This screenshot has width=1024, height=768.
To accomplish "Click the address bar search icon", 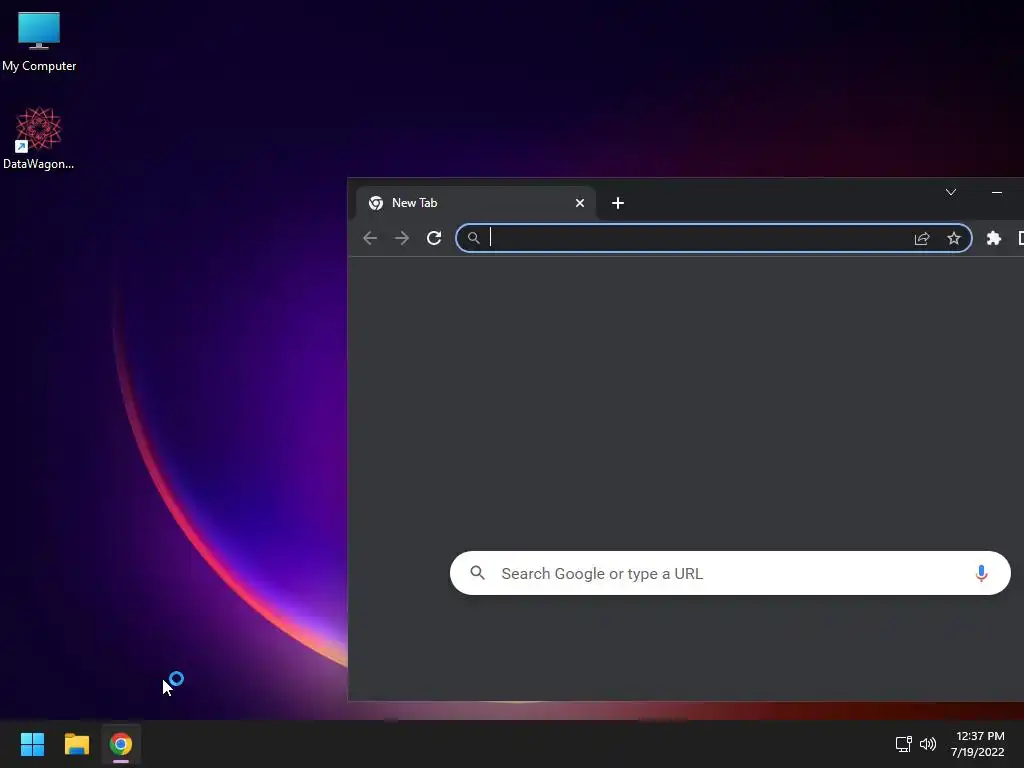I will coord(473,238).
